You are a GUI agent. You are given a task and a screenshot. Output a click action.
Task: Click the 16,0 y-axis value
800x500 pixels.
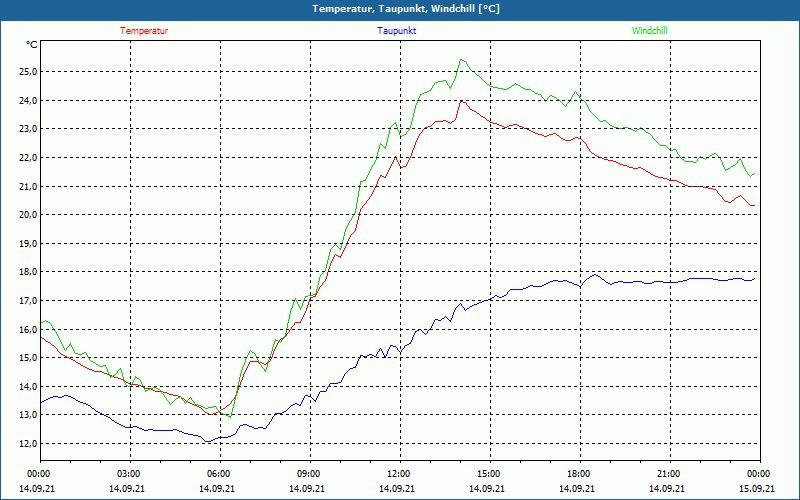coord(28,330)
